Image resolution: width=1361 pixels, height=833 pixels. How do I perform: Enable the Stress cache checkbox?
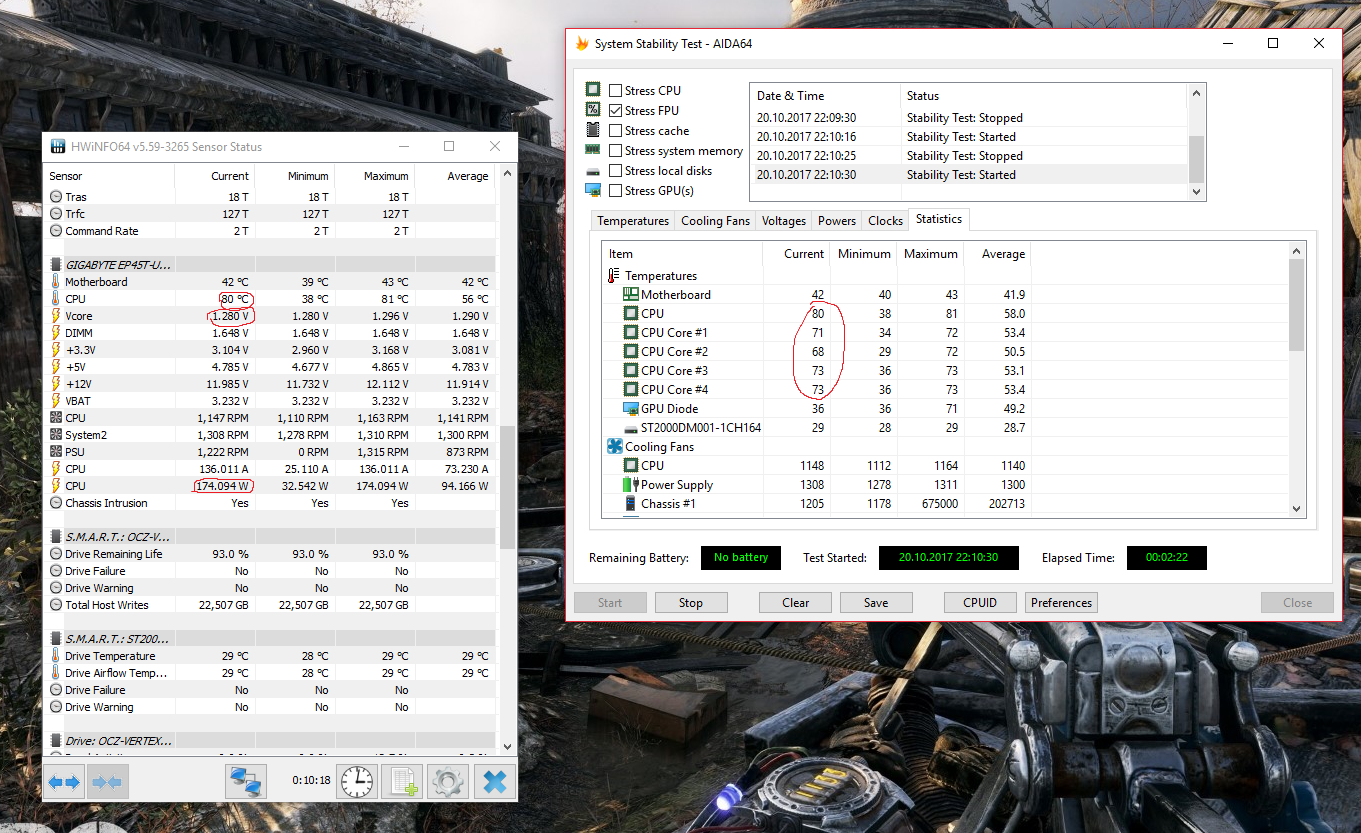616,131
